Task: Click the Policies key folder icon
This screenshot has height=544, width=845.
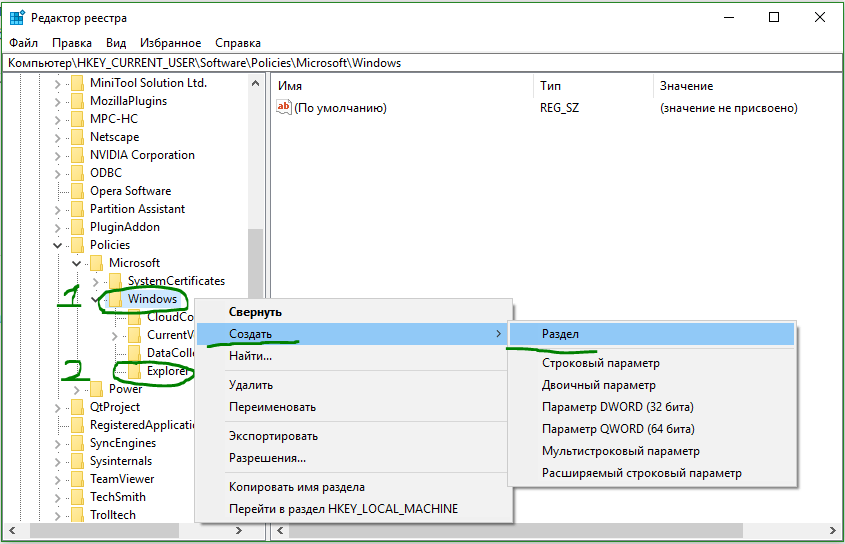Action: 77,245
